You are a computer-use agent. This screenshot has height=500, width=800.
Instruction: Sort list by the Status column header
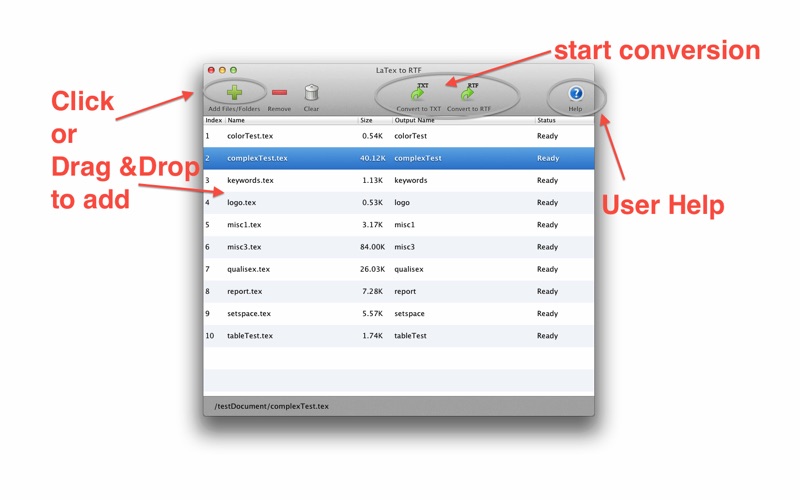coord(564,120)
